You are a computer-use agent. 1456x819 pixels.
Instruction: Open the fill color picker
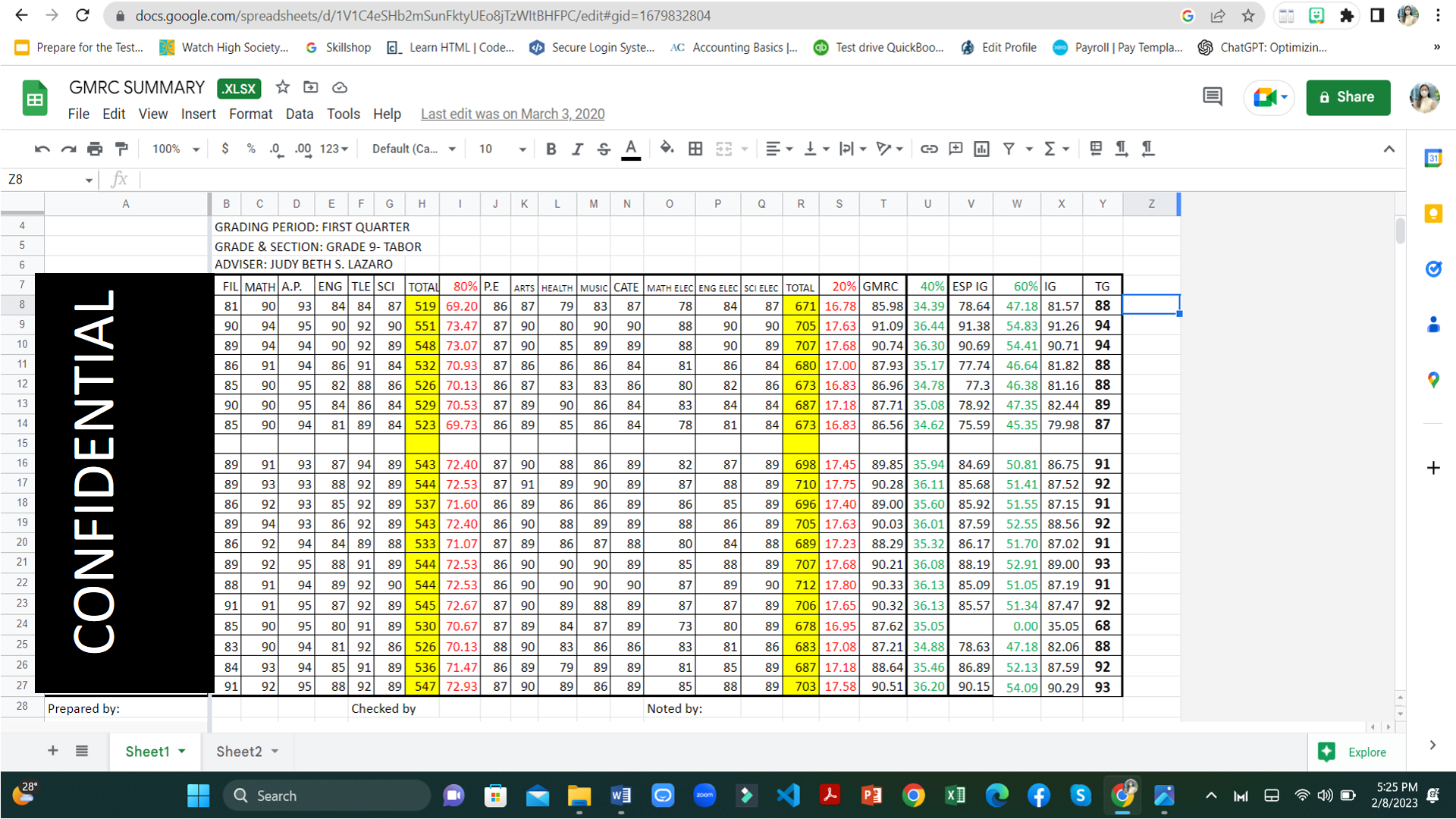(667, 149)
